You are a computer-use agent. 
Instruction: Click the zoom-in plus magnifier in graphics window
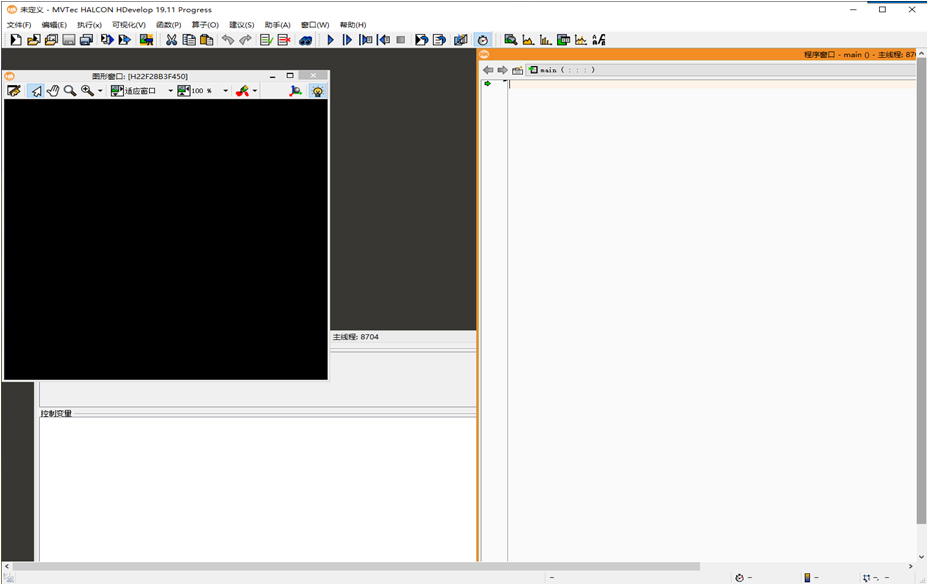pos(88,91)
